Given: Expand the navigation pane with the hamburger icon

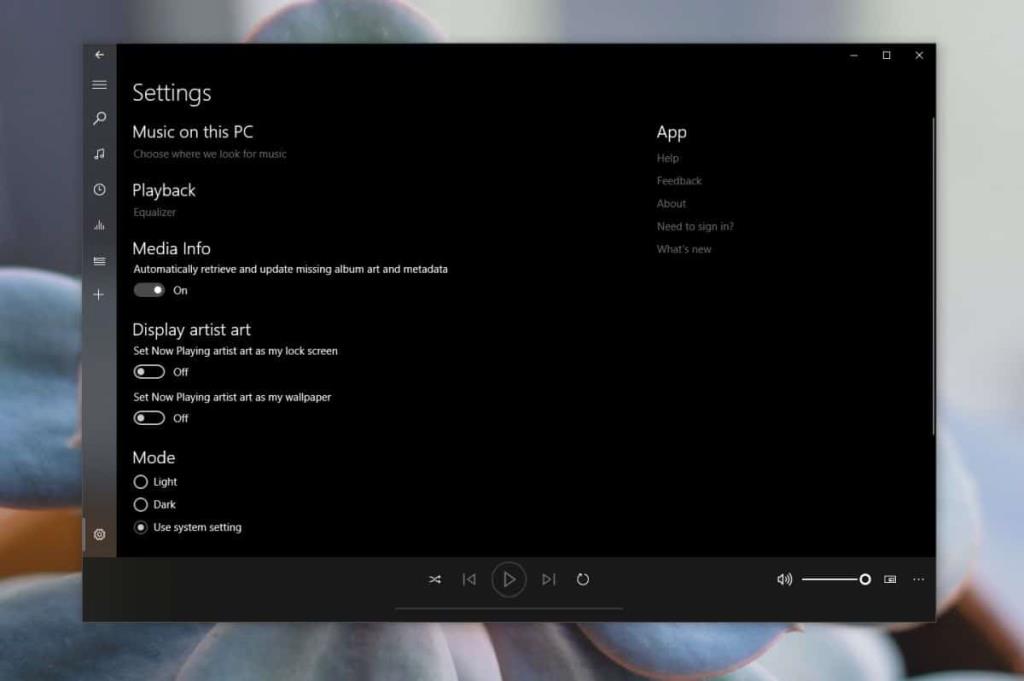Looking at the screenshot, I should (99, 84).
